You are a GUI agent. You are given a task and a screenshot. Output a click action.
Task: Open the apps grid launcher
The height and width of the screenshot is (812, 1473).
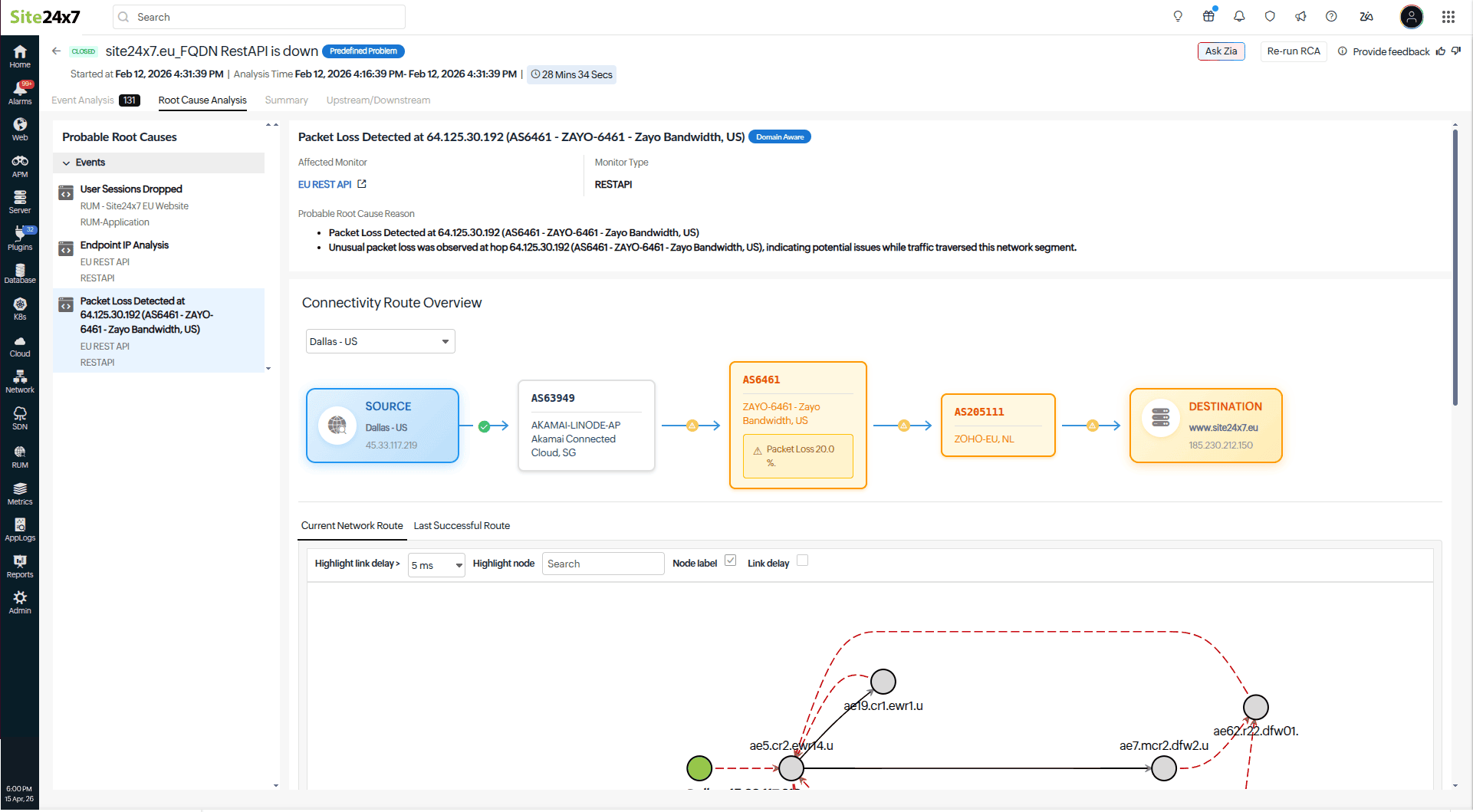coord(1448,16)
